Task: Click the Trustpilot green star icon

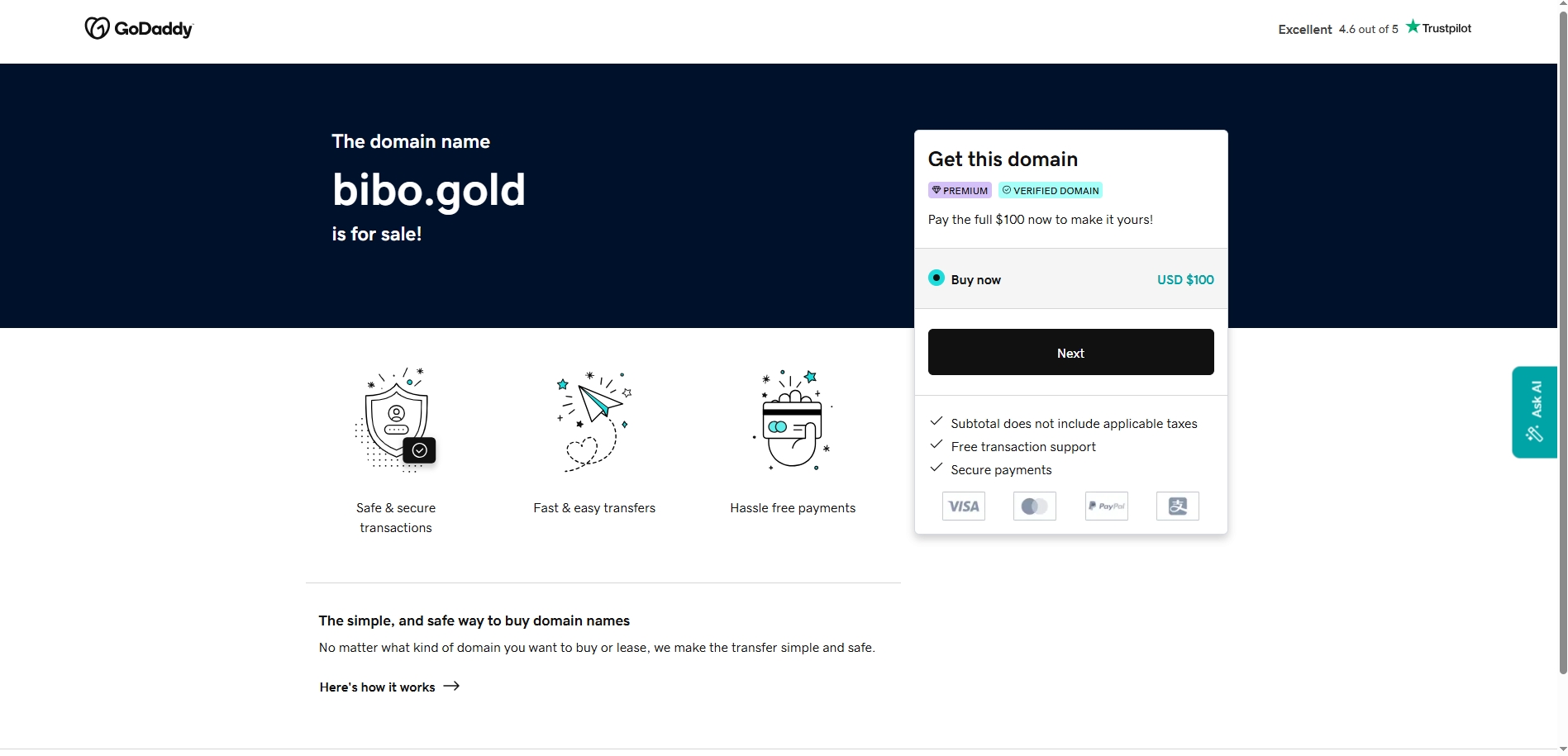Action: [x=1413, y=26]
